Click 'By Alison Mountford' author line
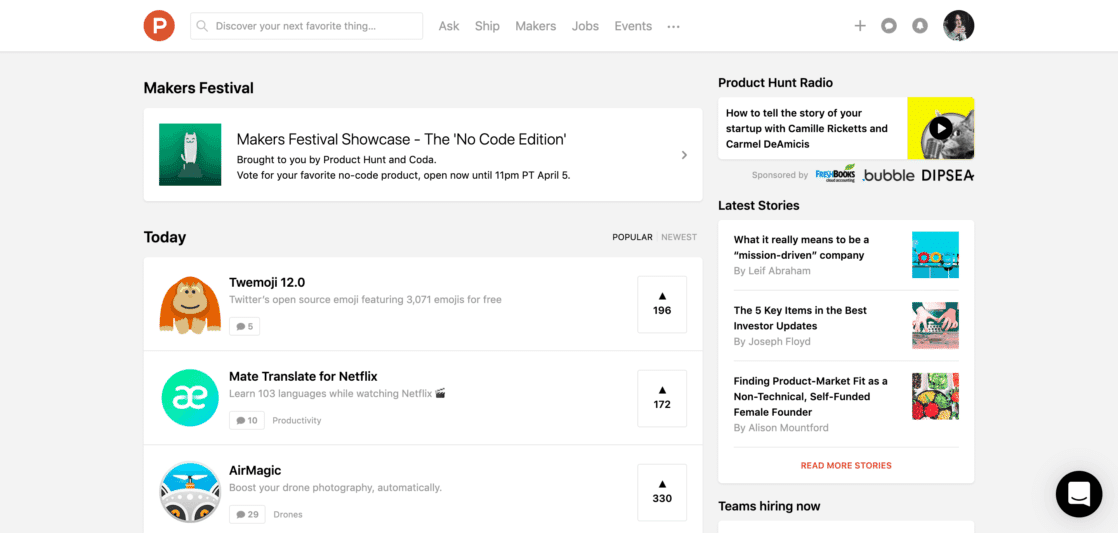1118x533 pixels. point(781,428)
